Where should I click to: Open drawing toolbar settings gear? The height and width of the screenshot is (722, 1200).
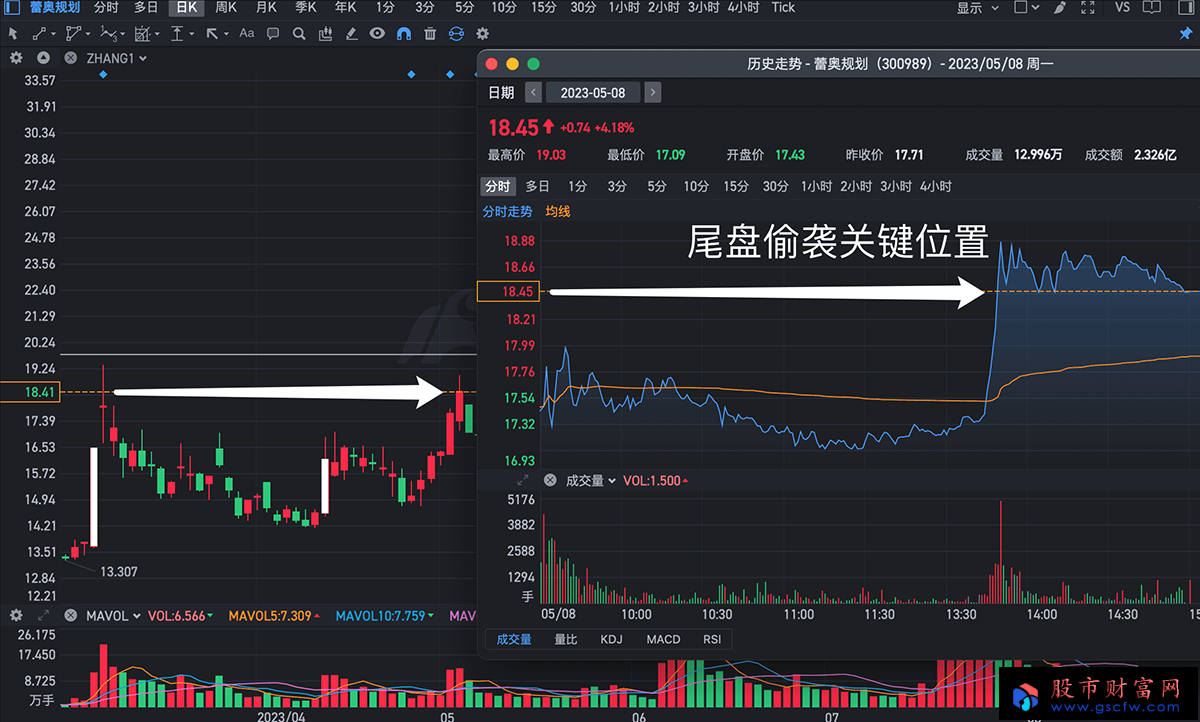[x=482, y=33]
